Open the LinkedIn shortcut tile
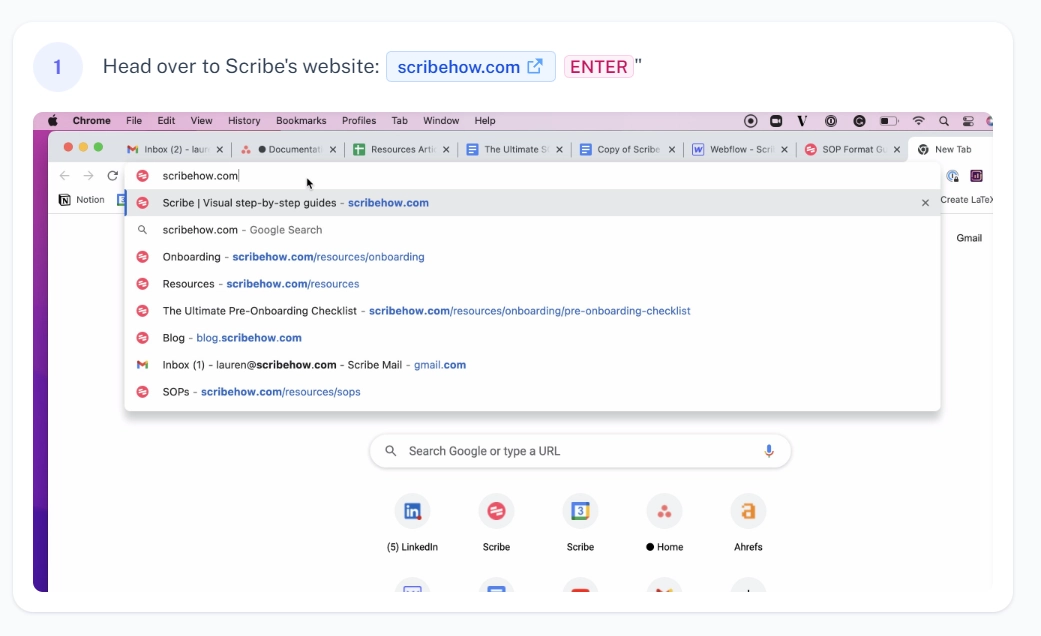This screenshot has height=636, width=1041. tap(412, 524)
